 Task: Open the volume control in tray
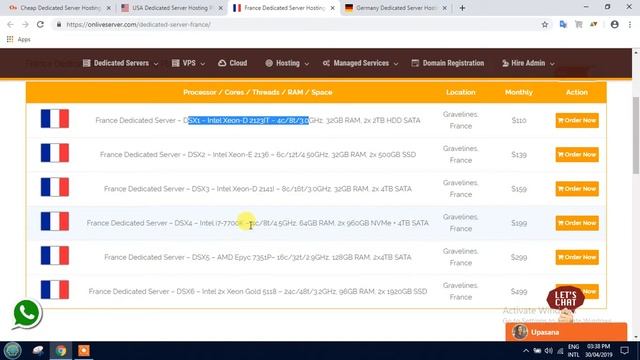coord(549,351)
